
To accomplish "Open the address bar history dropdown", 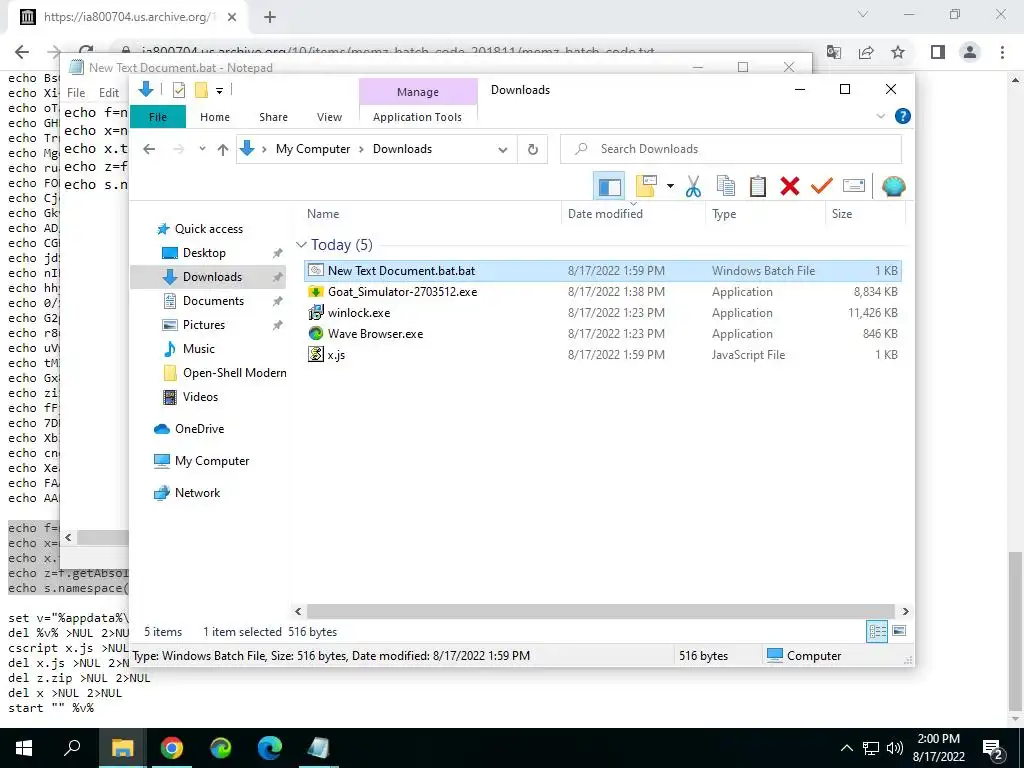I will [x=503, y=150].
